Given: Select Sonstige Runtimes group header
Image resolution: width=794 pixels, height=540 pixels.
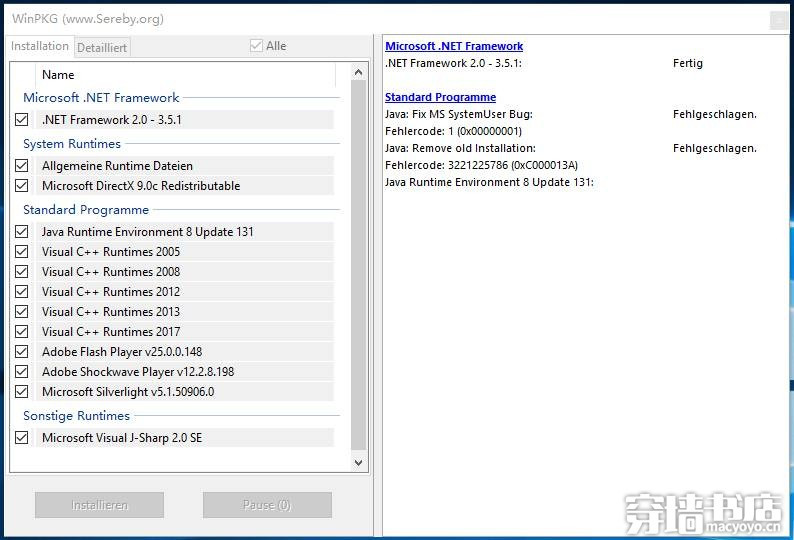Looking at the screenshot, I should [76, 416].
